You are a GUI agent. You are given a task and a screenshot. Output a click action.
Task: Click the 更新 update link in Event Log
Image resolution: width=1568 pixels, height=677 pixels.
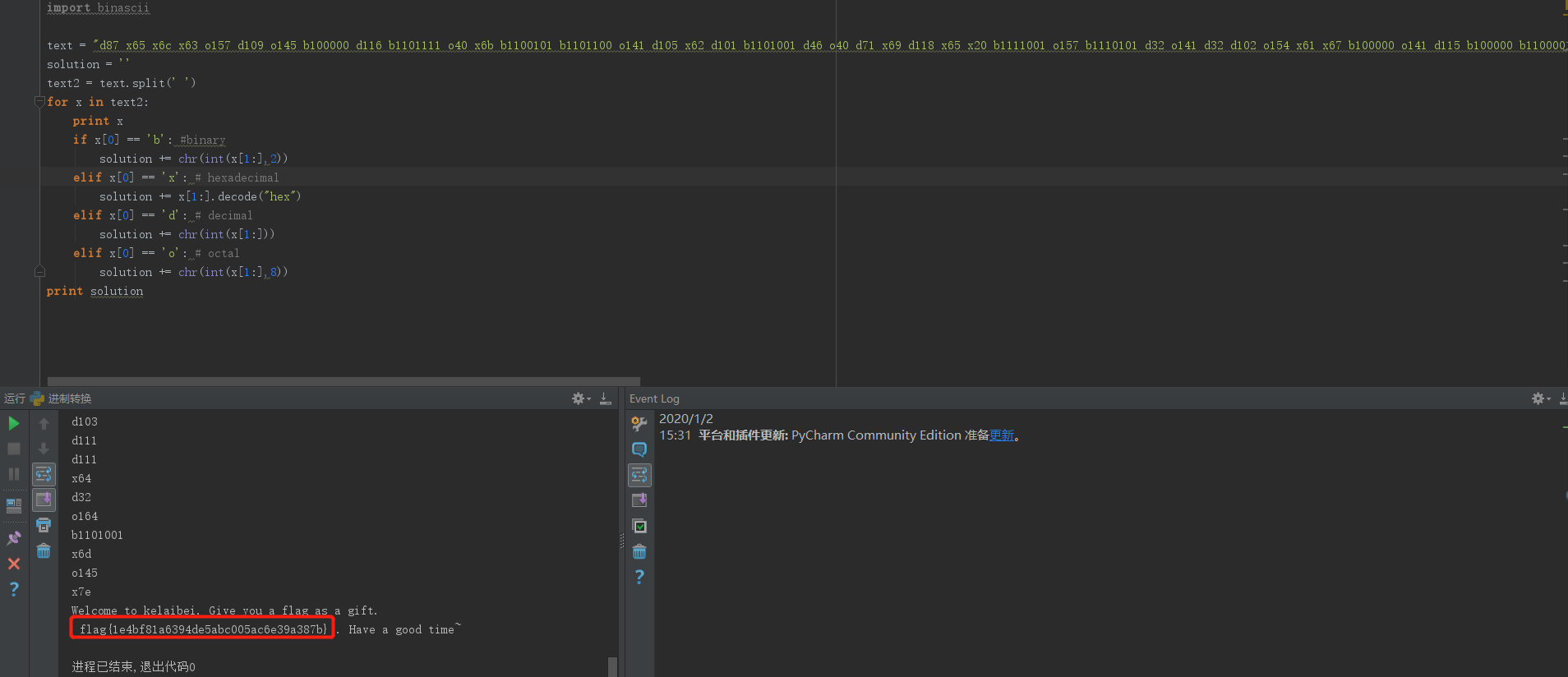click(1001, 435)
